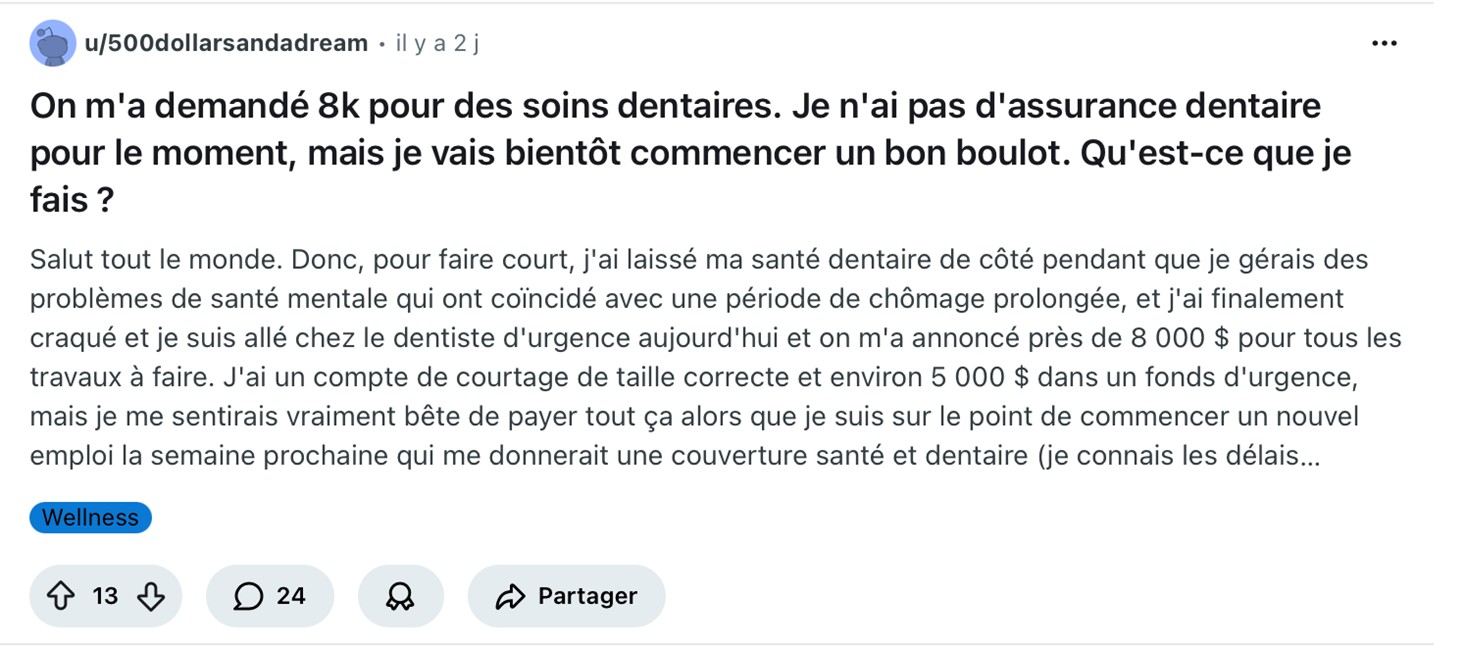
Task: Click "Salut tout le monde" in the post body
Action: [155, 260]
